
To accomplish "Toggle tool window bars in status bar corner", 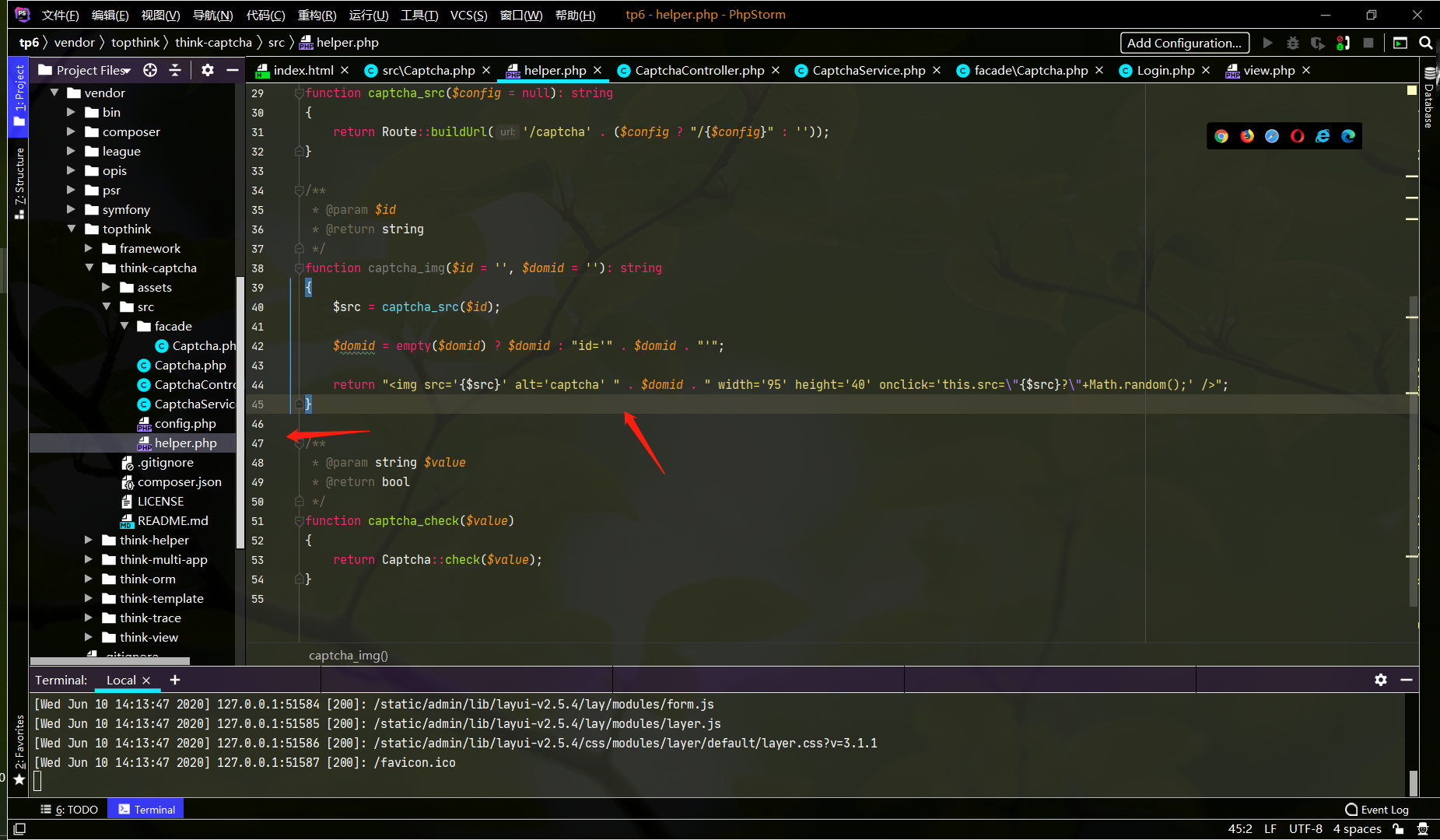I will click(20, 829).
